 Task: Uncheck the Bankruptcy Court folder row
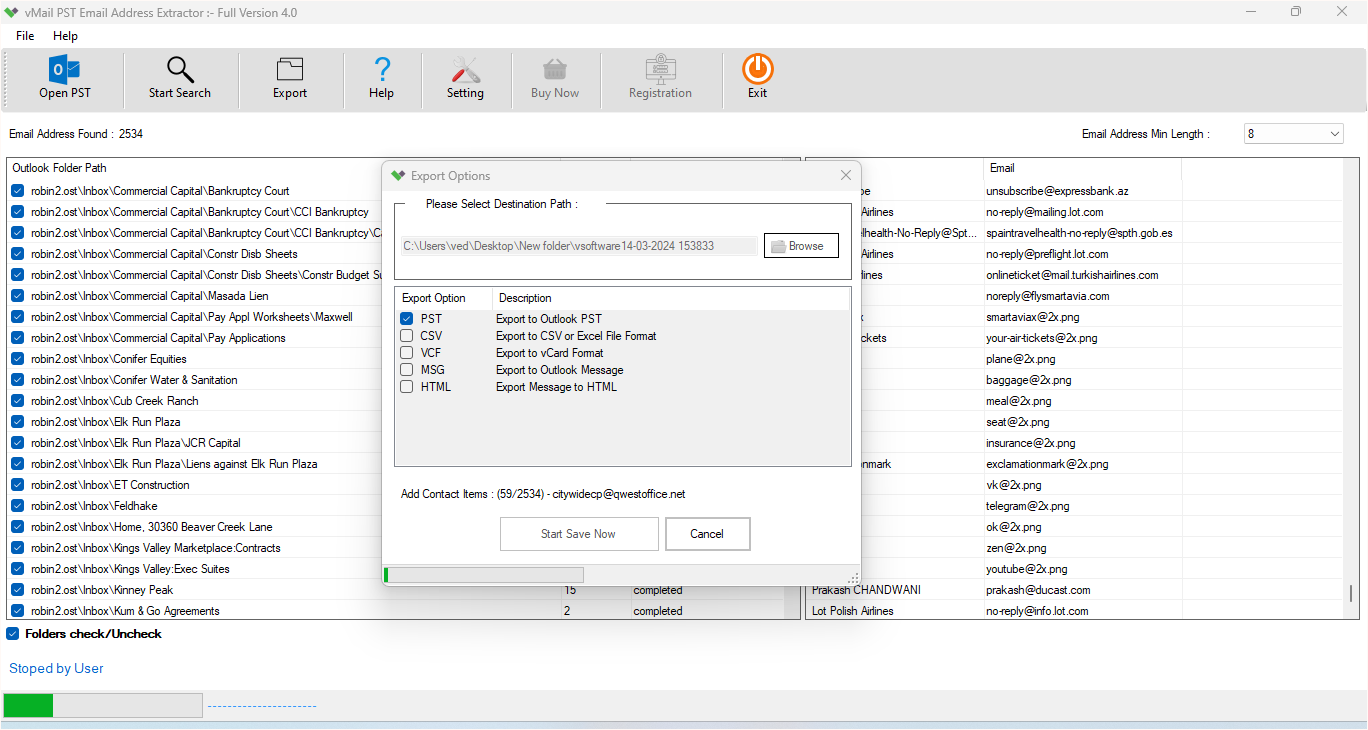point(17,191)
